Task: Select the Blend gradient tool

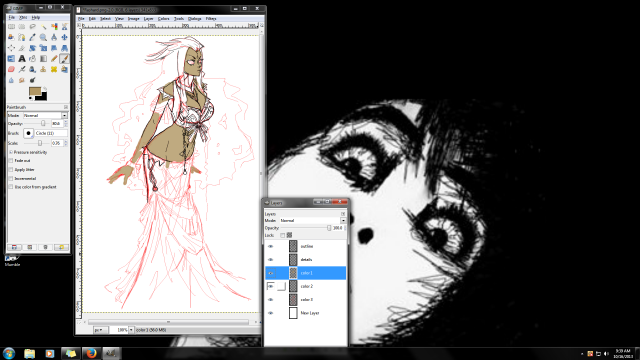Action: [43, 59]
